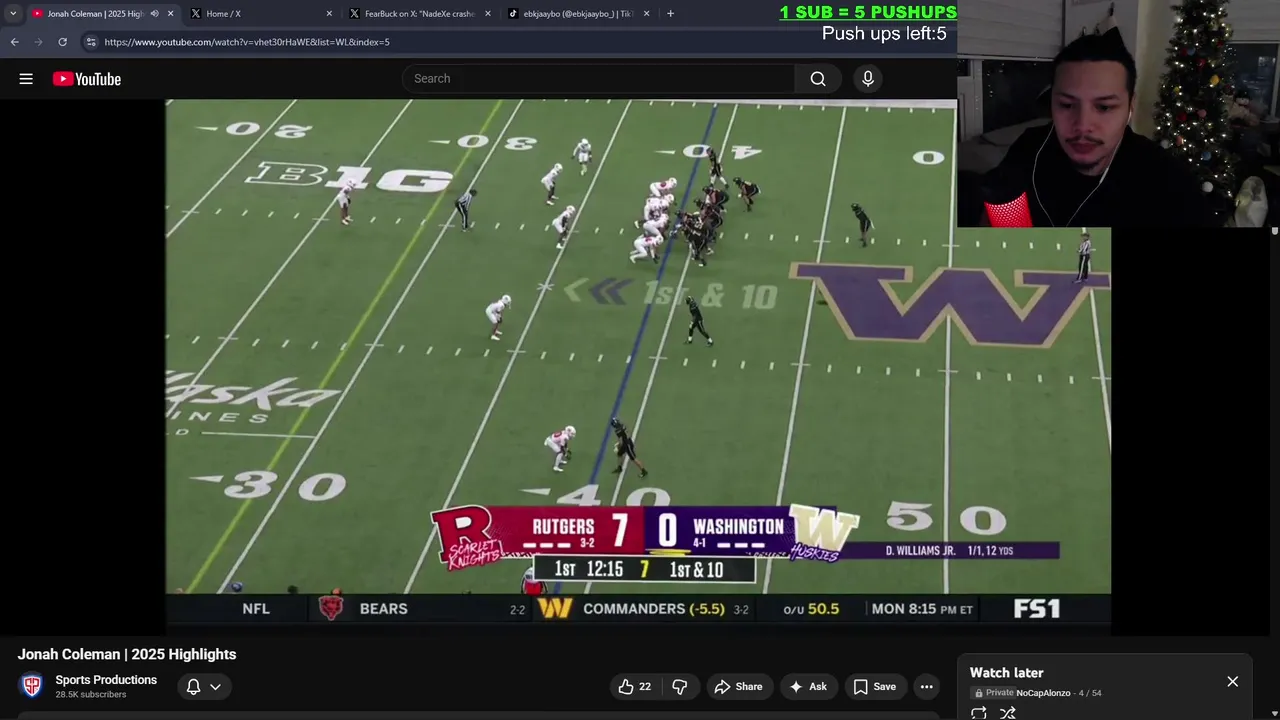Click the search magnifier button
Image resolution: width=1280 pixels, height=720 pixels.
coord(818,79)
